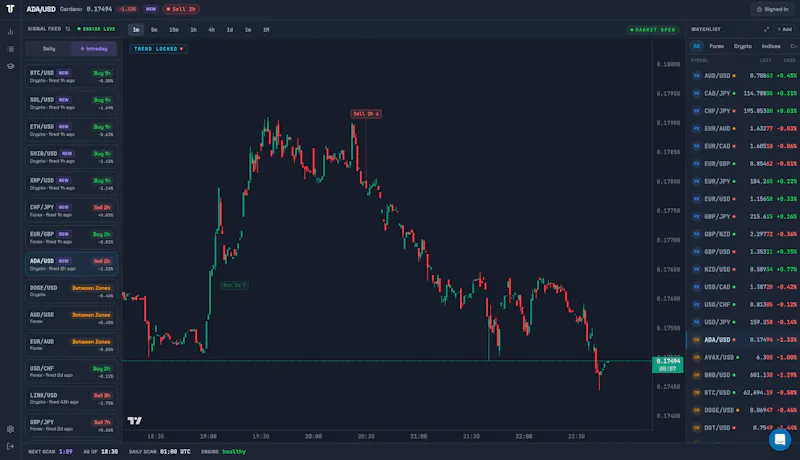
Task: Open the SHIB/USD signal card
Action: pyautogui.click(x=71, y=157)
